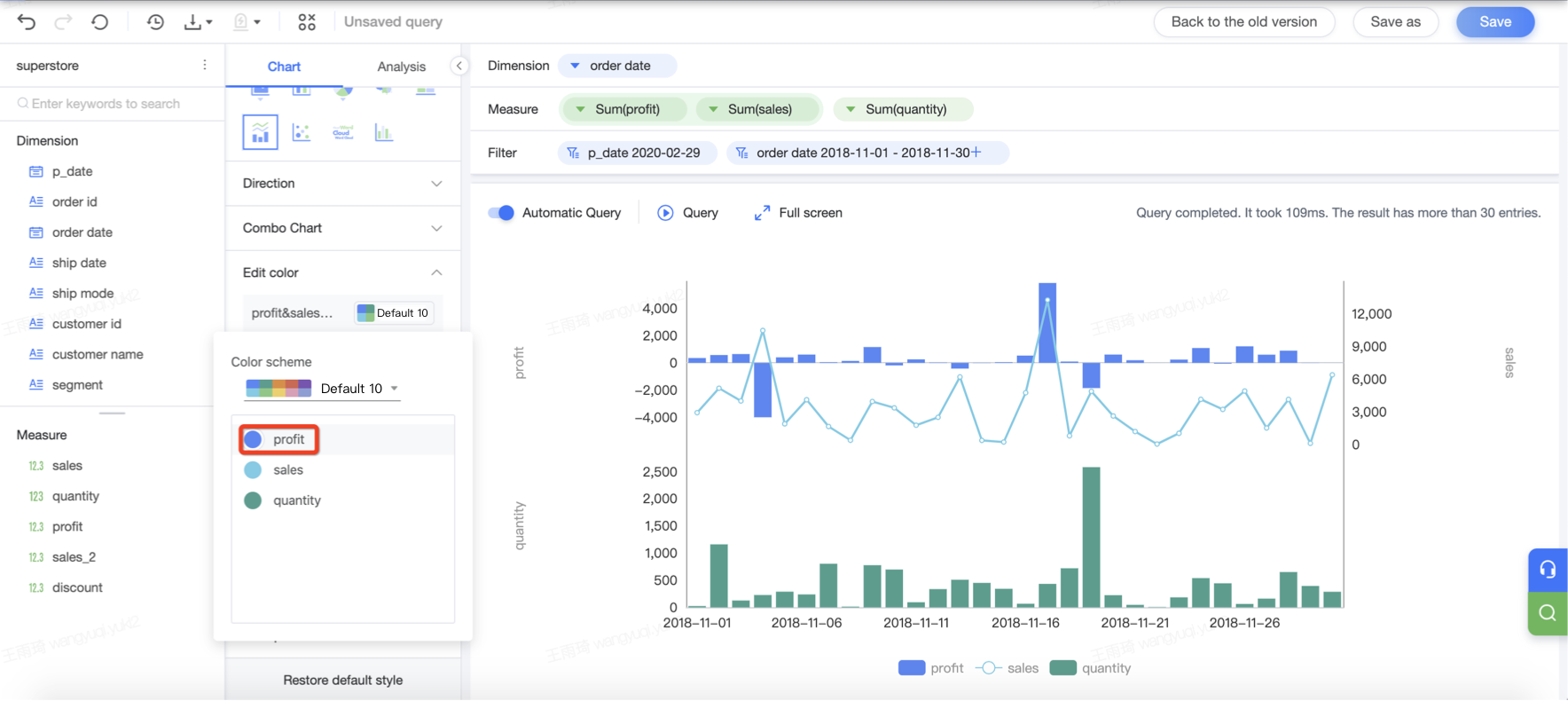The image size is (1568, 701).
Task: Select the word cloud chart type
Action: pyautogui.click(x=342, y=132)
